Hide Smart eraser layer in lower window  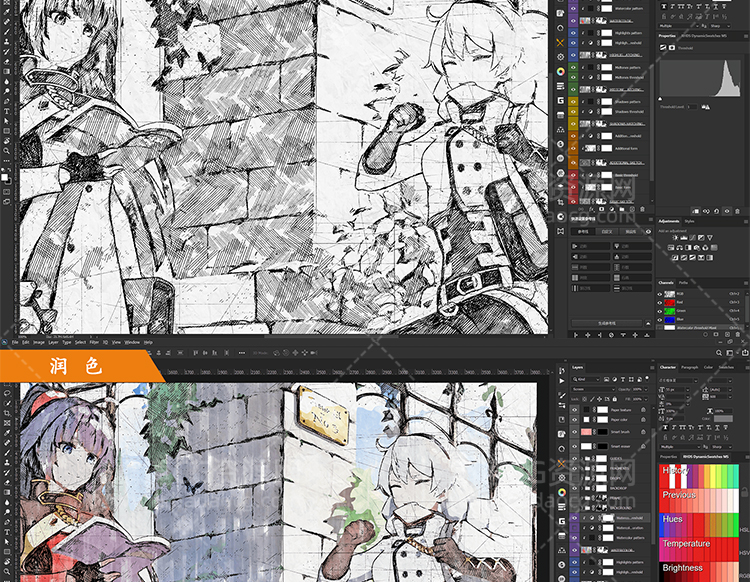[x=574, y=446]
